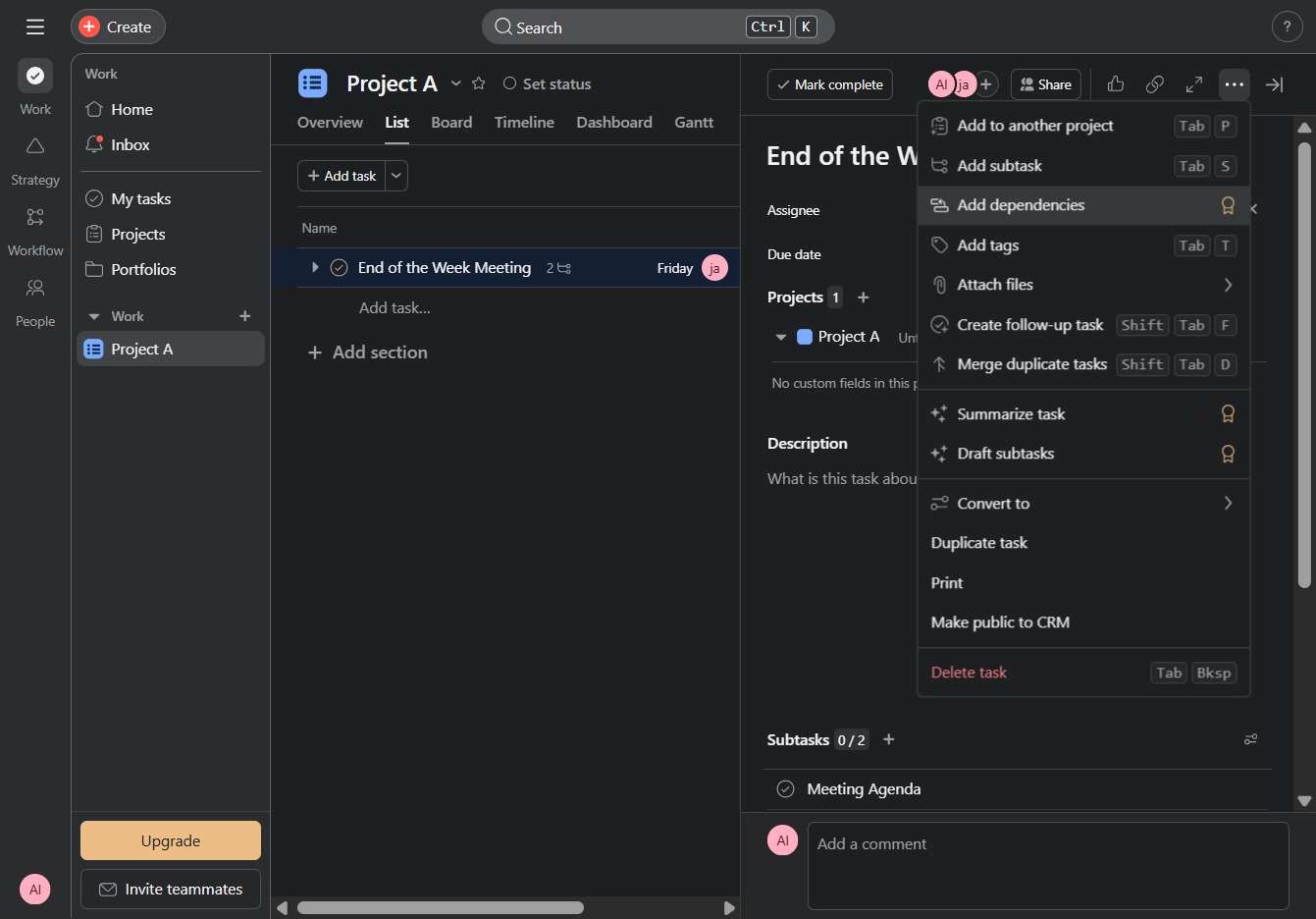Click the AI user avatar at bottom left
Image resolution: width=1316 pixels, height=919 pixels.
(x=35, y=890)
